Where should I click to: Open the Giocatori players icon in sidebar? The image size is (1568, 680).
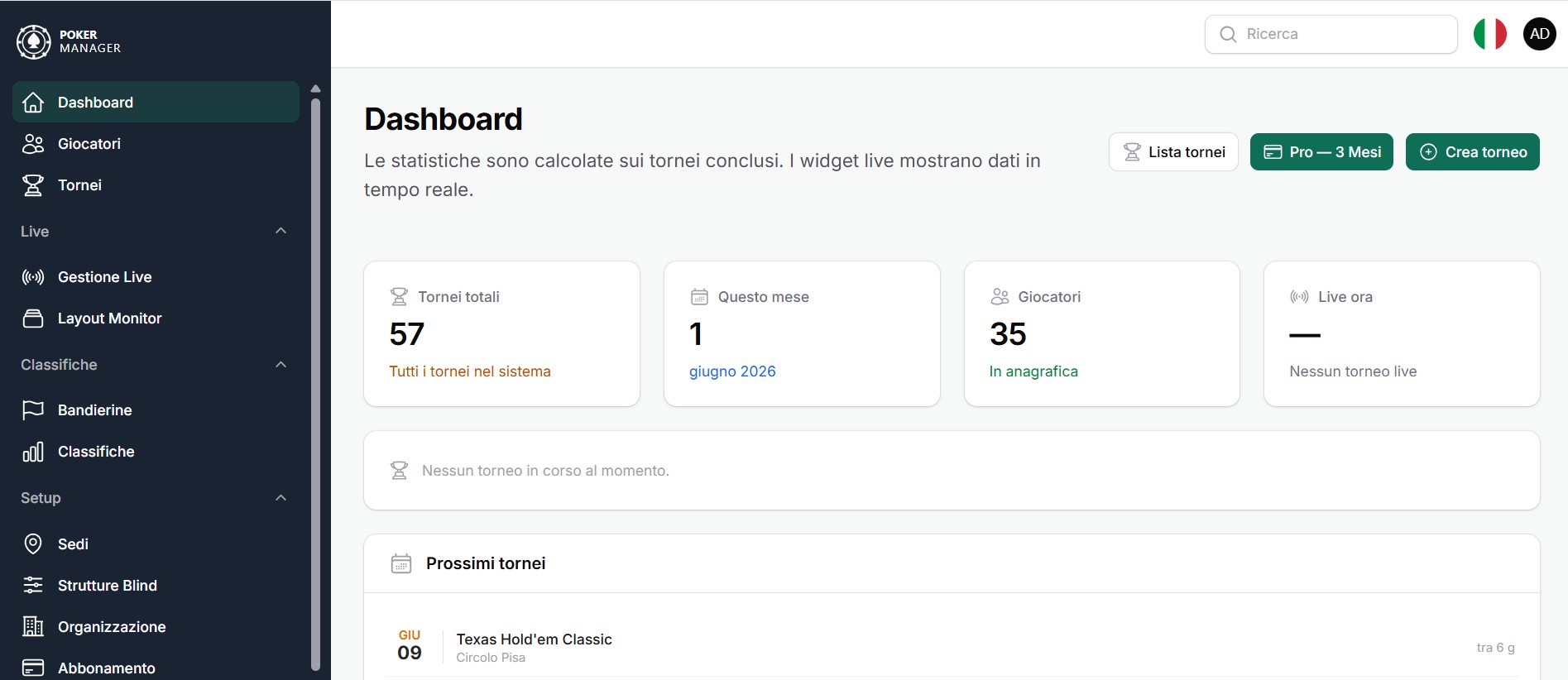click(x=33, y=144)
